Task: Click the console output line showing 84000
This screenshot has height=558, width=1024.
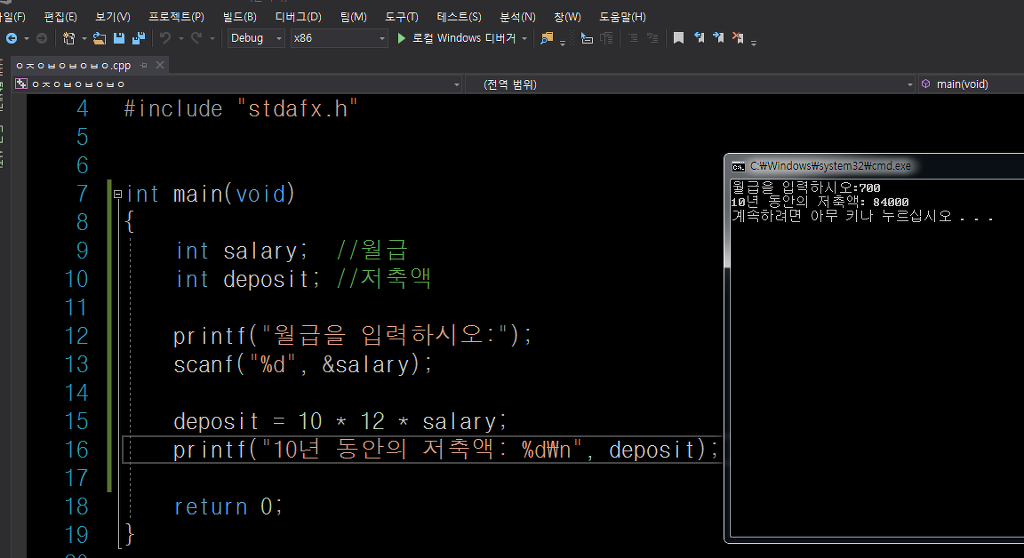Action: 820,202
